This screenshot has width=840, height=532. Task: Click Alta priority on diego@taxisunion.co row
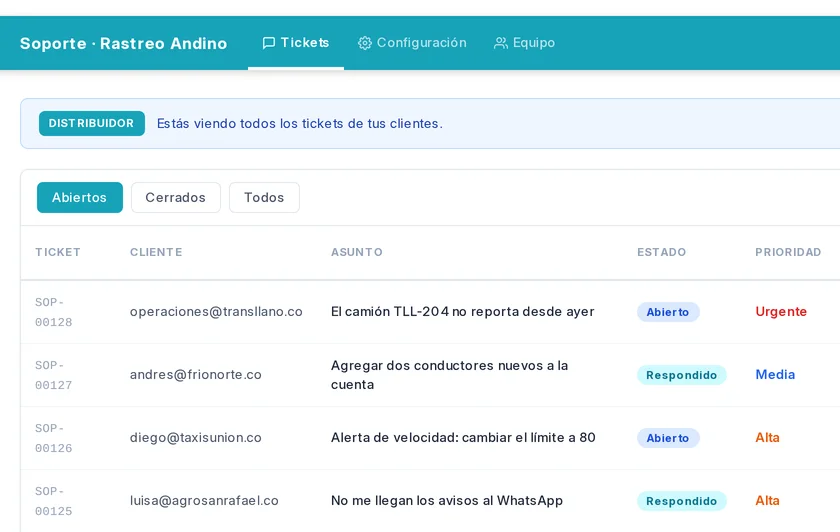[x=767, y=437]
